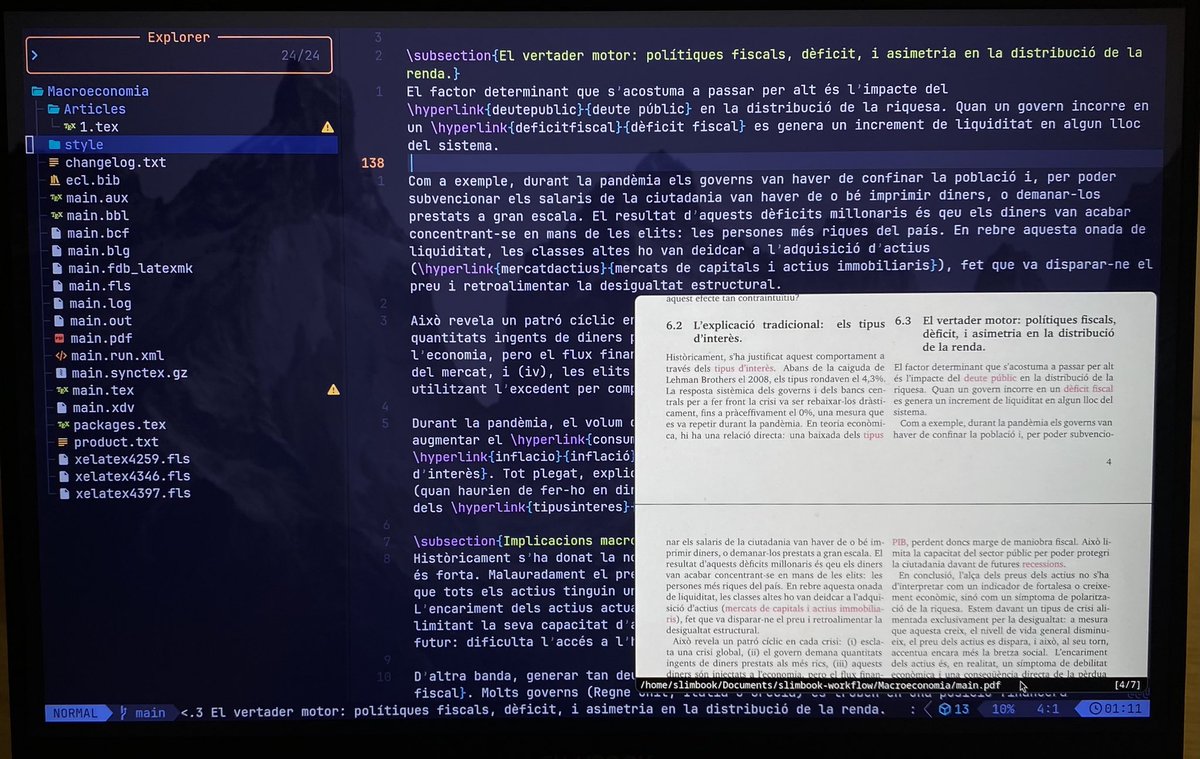This screenshot has width=1200, height=759.
Task: Click the file icon next to main.bcf
Action: (x=56, y=233)
